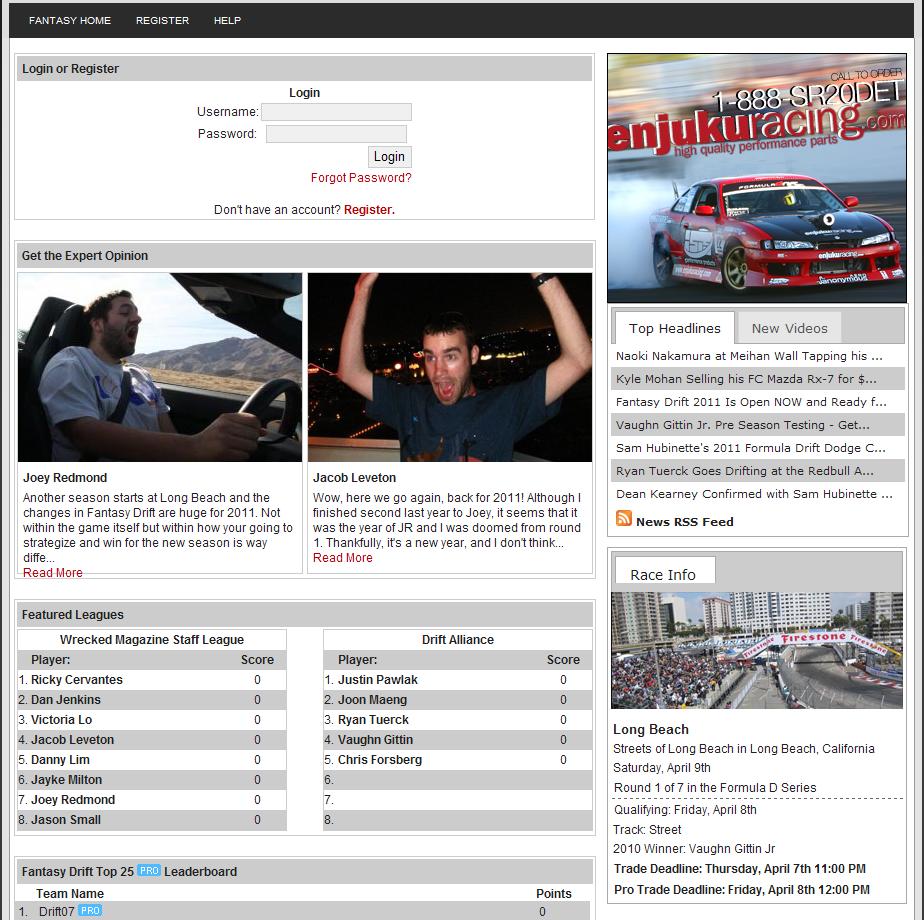Viewport: 924px width, 920px height.
Task: Click Joey Redmond's driving photo
Action: click(160, 367)
